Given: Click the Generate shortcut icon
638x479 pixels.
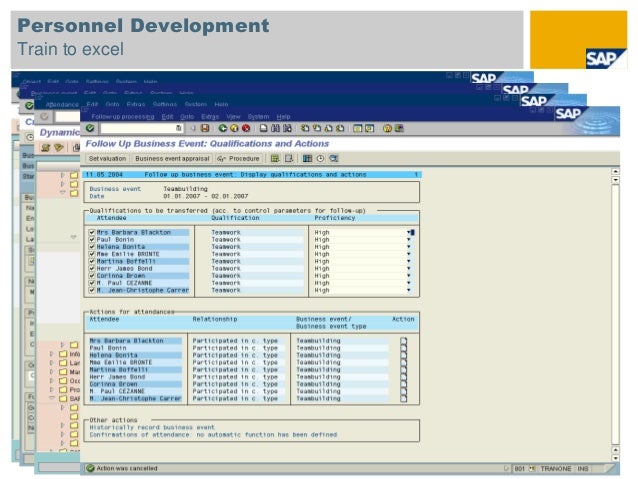Looking at the screenshot, I should [x=369, y=128].
